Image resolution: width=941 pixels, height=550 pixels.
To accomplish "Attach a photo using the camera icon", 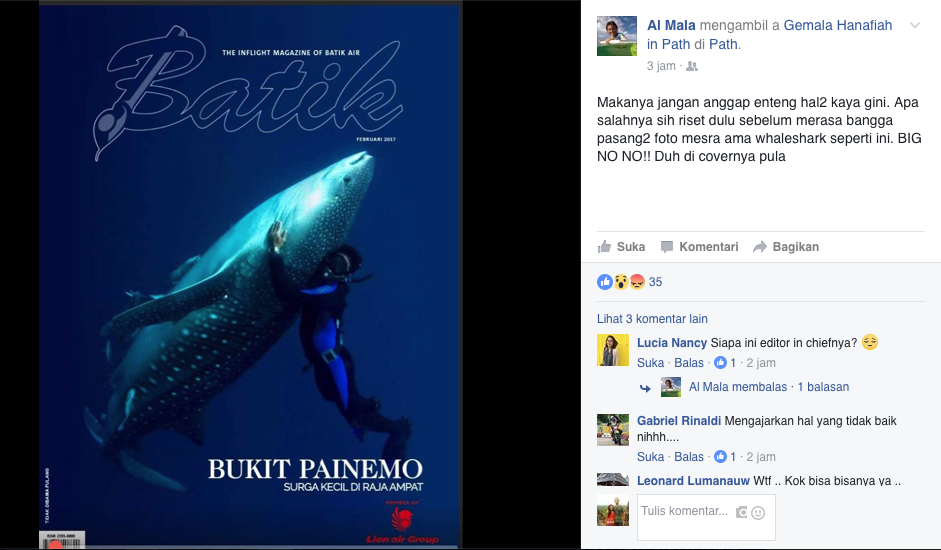I will (742, 512).
